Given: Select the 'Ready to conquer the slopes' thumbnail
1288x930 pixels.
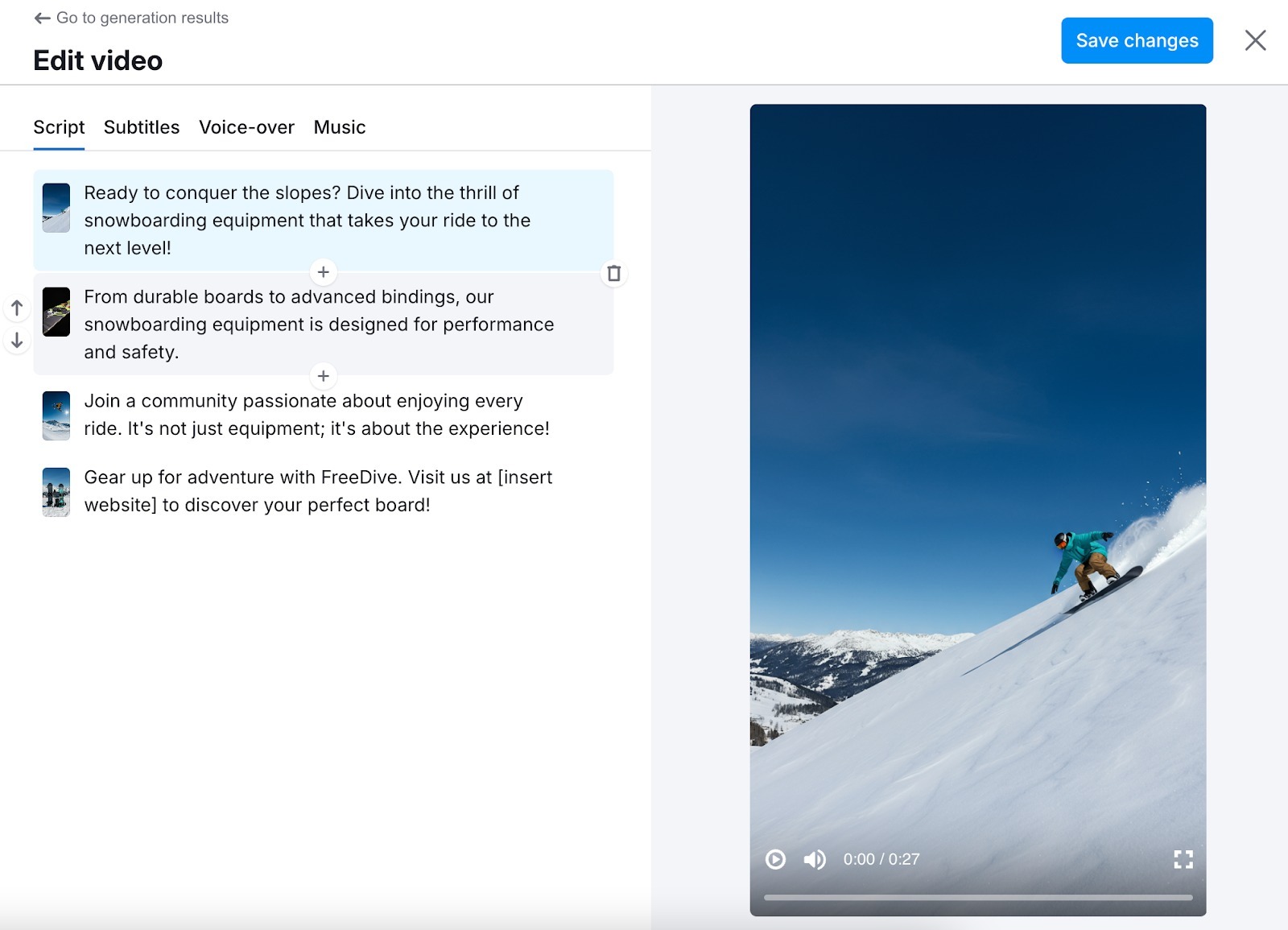Looking at the screenshot, I should click(x=56, y=208).
